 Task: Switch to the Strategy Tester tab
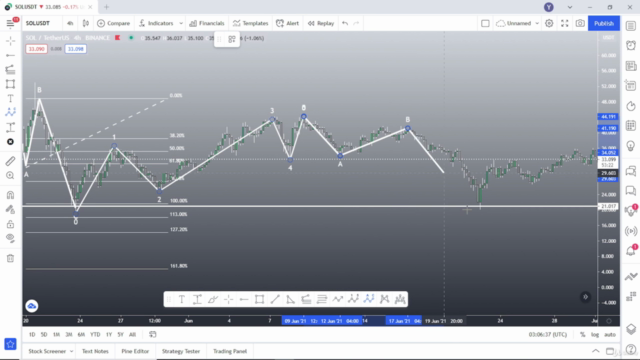pos(181,351)
